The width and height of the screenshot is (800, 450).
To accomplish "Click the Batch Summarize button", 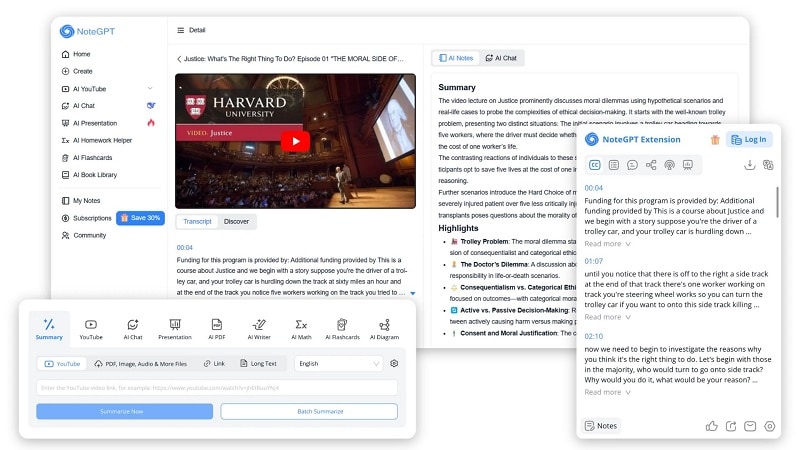I will click(x=309, y=411).
